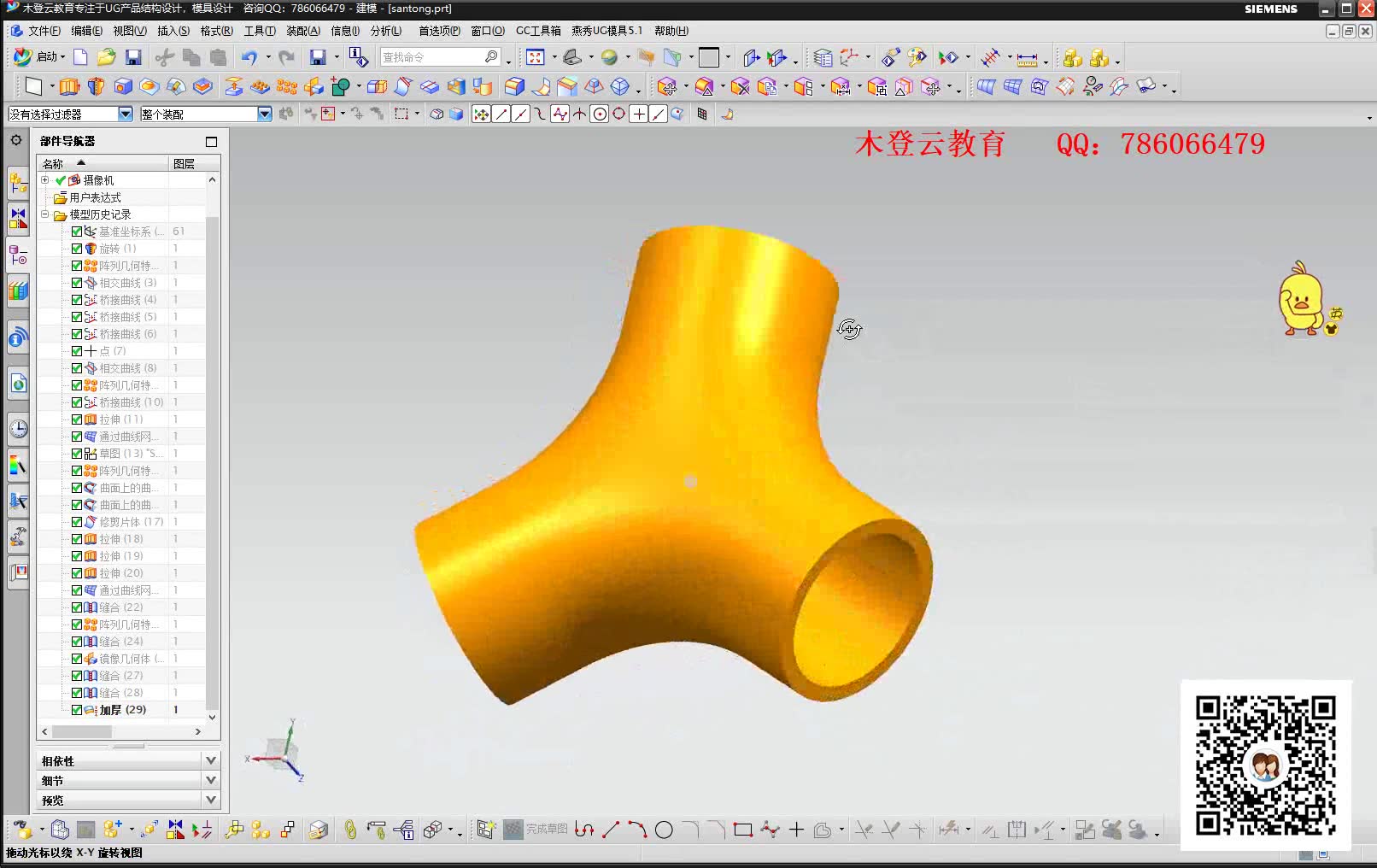Screen dimensions: 1377x868
Task: Click the 图层 column header
Action: pos(194,163)
